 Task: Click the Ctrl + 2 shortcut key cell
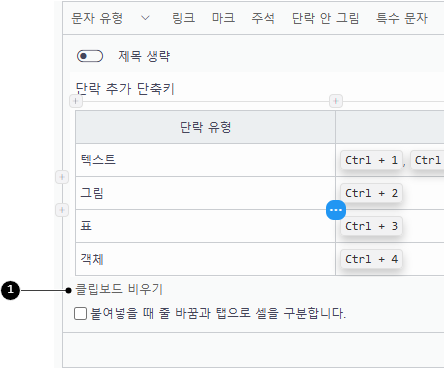coord(371,193)
